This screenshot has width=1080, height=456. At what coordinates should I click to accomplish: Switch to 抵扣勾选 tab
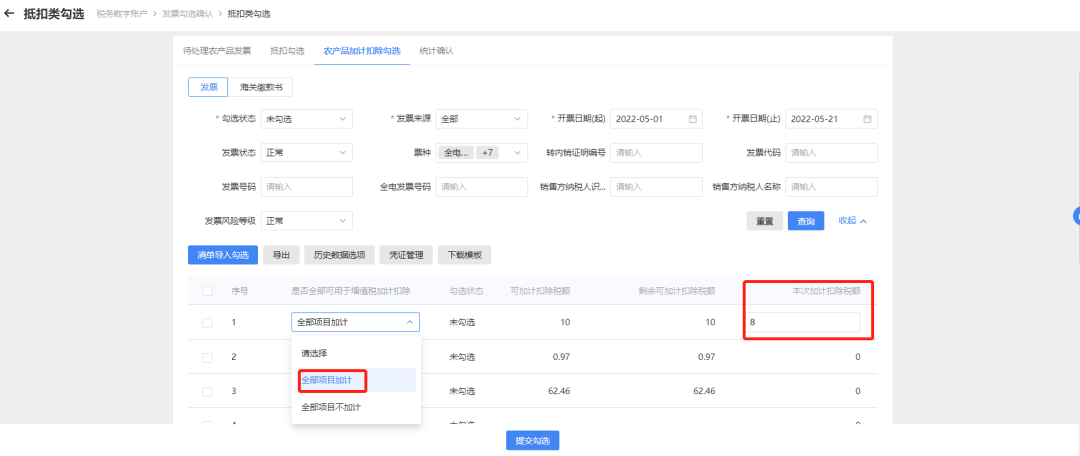(287, 50)
